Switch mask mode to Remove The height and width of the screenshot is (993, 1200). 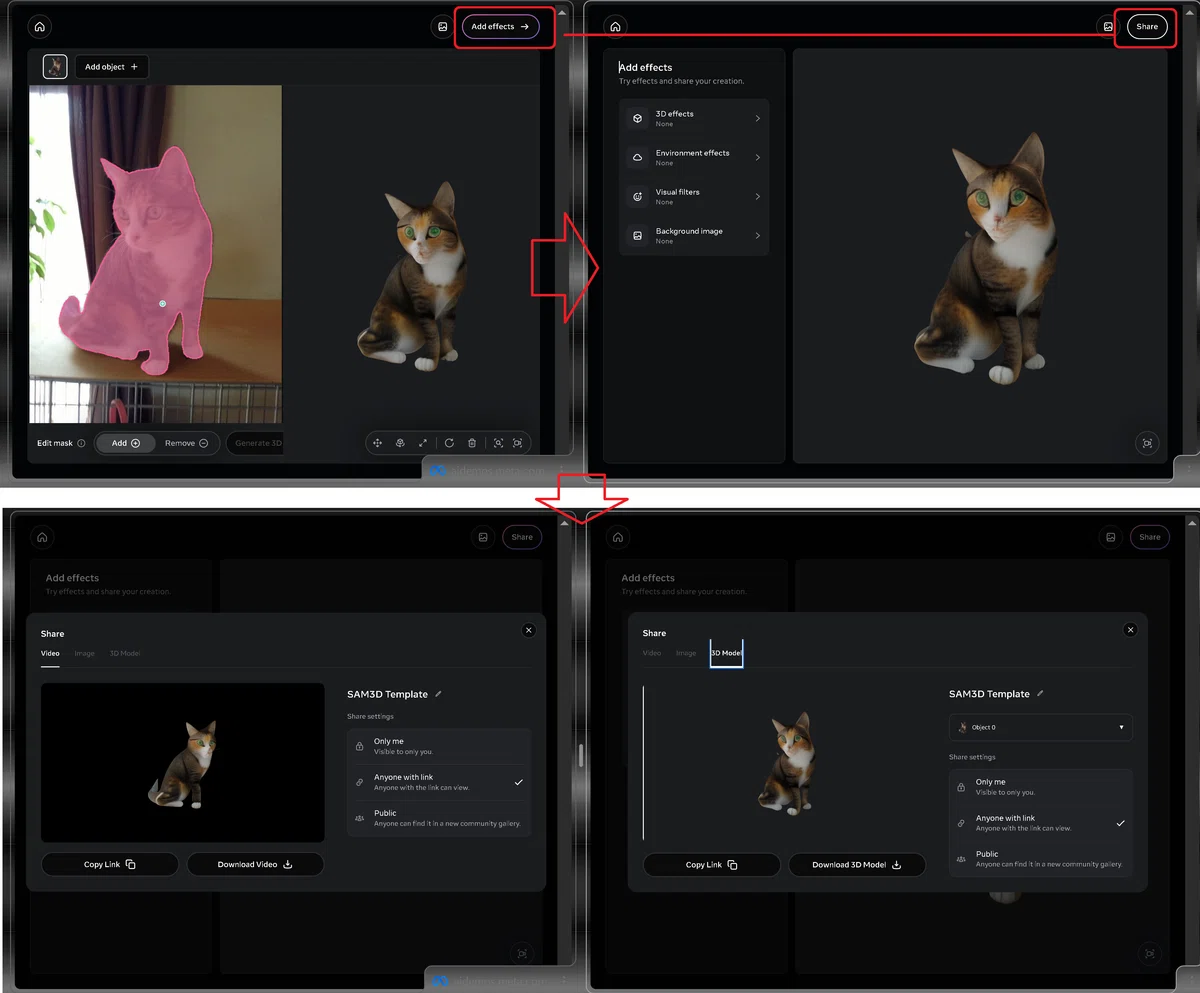(x=186, y=443)
